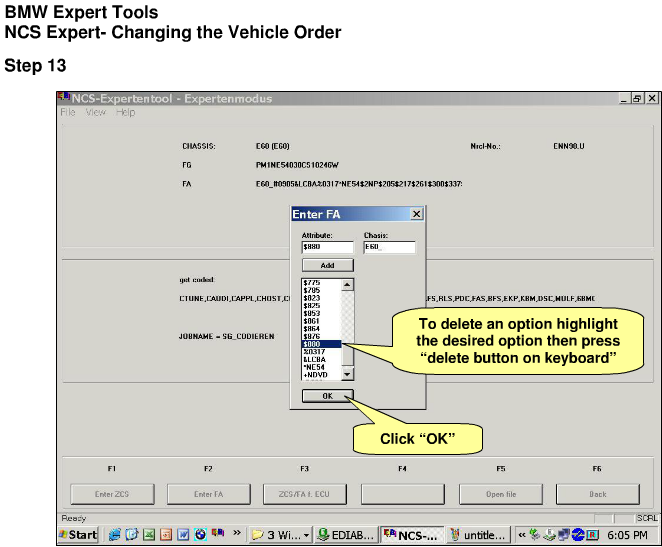This screenshot has height=547, width=662.
Task: Close the Enter FA dialog
Action: click(416, 214)
